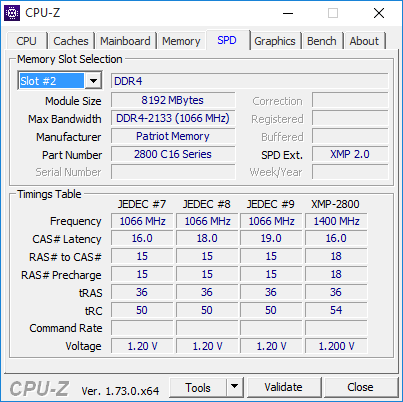Click the Validate button
Image resolution: width=403 pixels, height=402 pixels.
[x=284, y=387]
